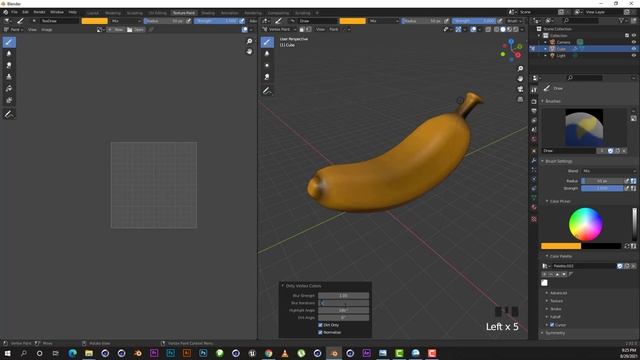Viewport: 640px width, 360px height.
Task: Select the Average tool in 3D viewport toolbar
Action: [267, 65]
